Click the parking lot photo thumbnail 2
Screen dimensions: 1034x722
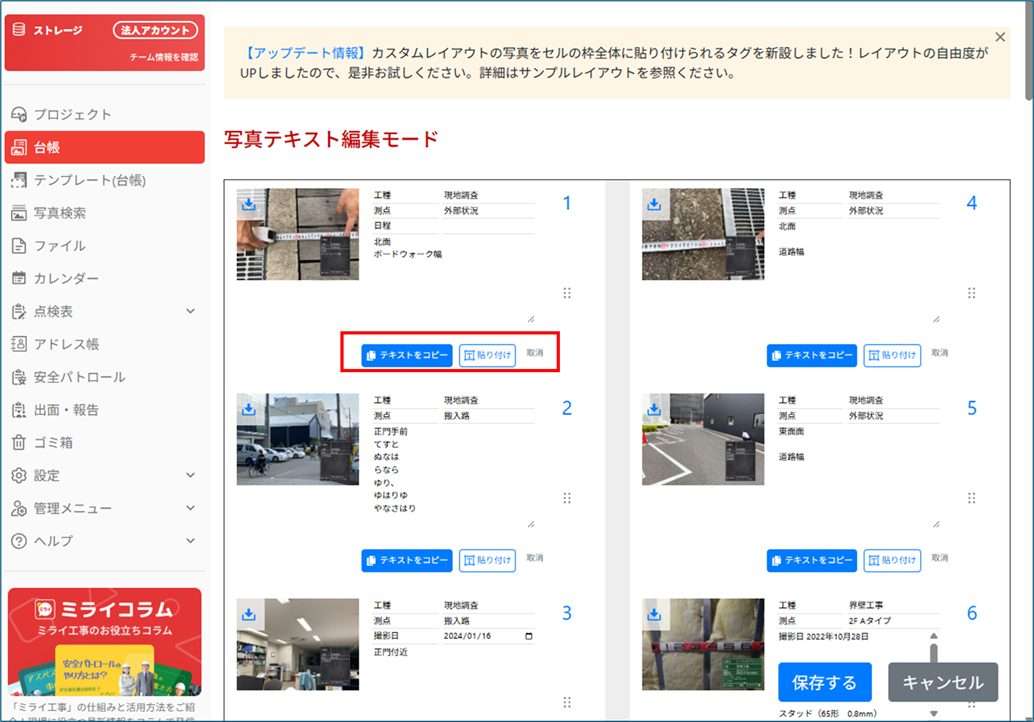[298, 439]
